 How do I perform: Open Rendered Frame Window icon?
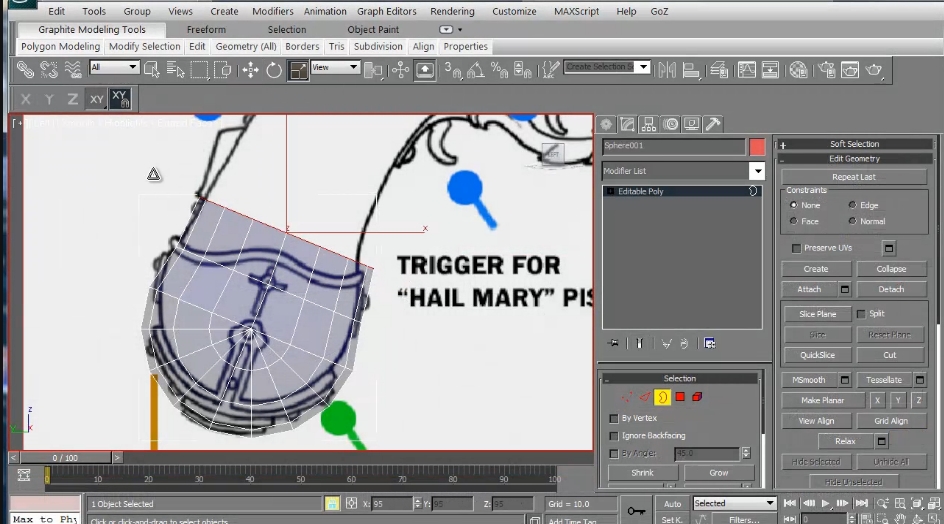pos(850,70)
